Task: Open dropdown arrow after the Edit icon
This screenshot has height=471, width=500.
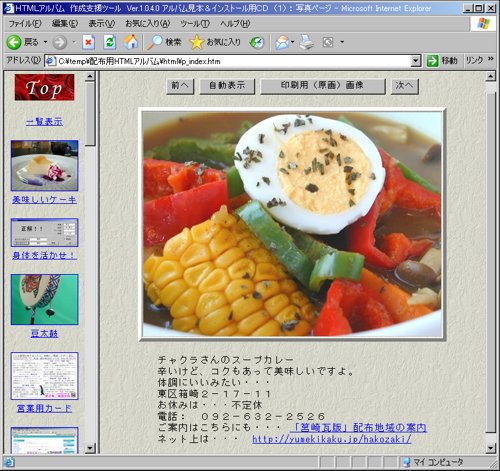Action: pyautogui.click(x=342, y=42)
